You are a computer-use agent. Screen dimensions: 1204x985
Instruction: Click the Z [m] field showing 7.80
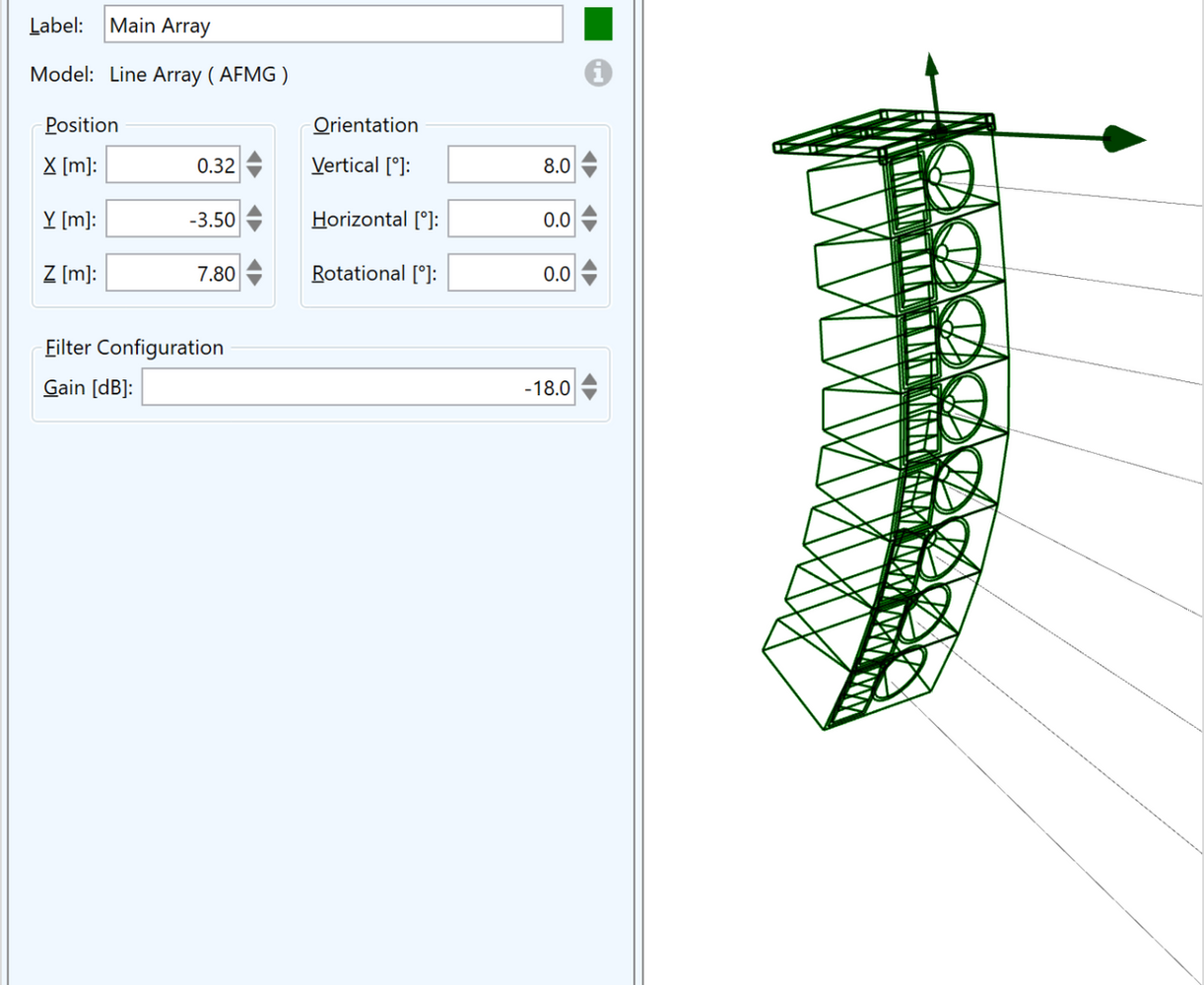coord(173,274)
